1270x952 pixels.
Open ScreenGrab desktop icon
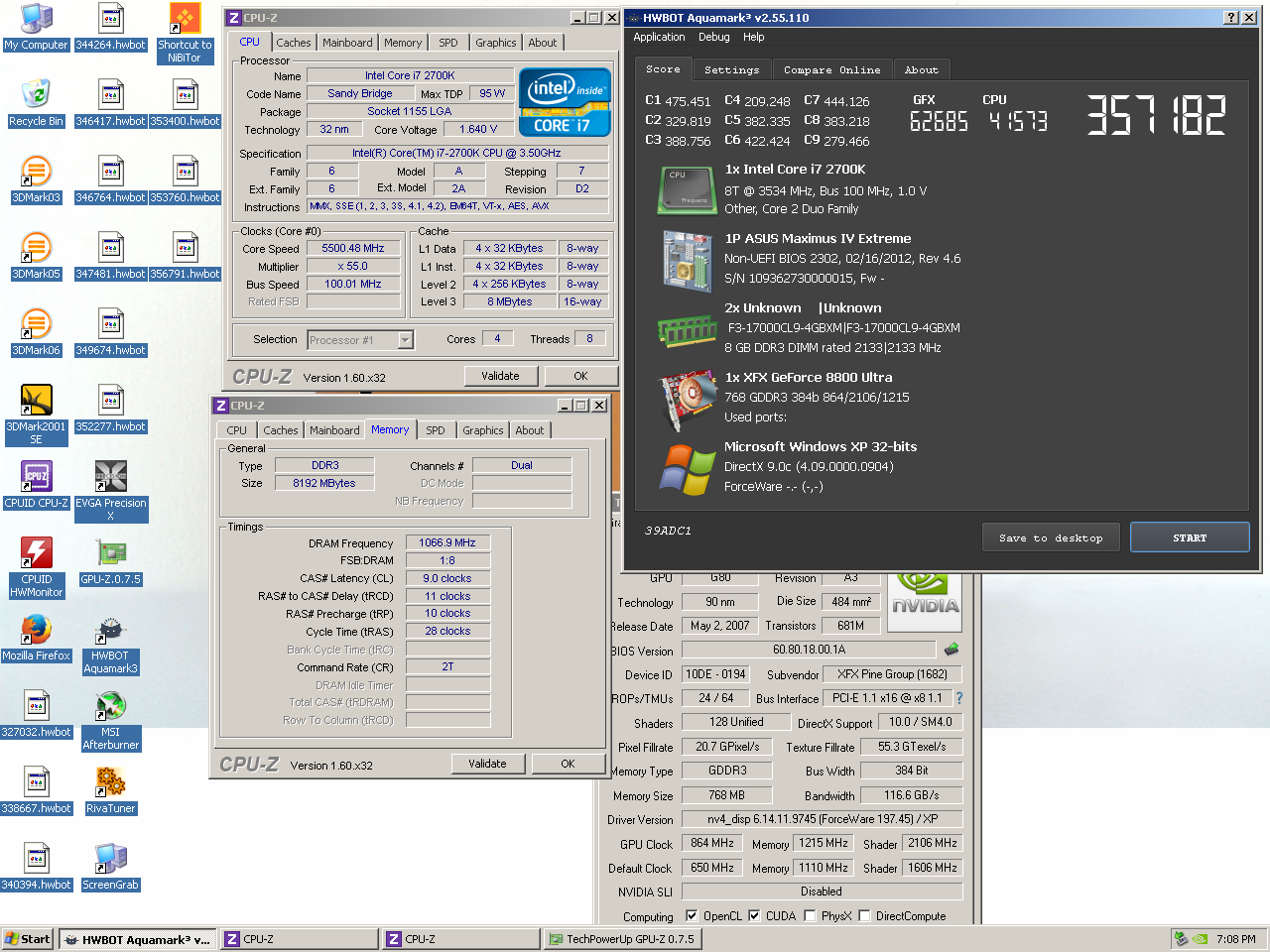coord(111,867)
